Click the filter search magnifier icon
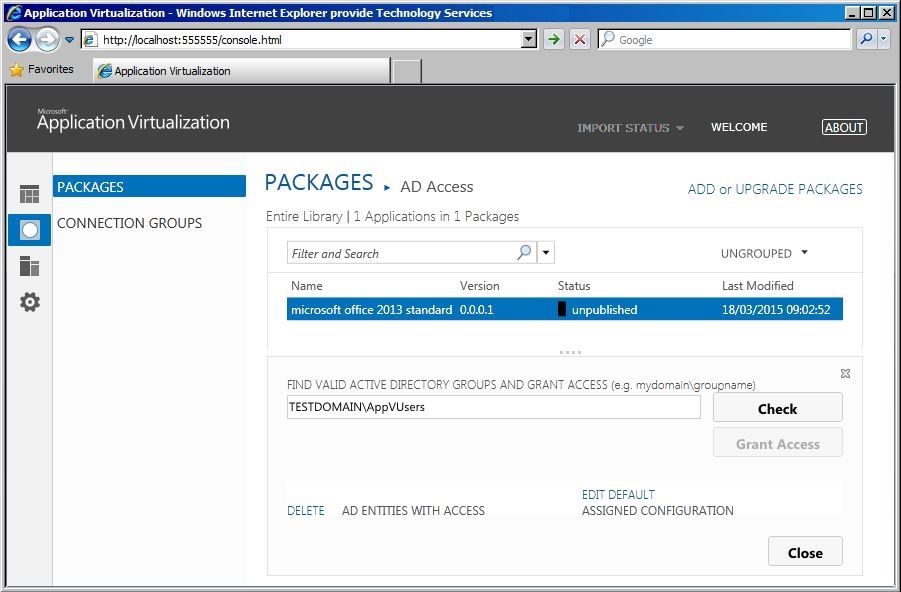The width and height of the screenshot is (901, 592). tap(524, 252)
